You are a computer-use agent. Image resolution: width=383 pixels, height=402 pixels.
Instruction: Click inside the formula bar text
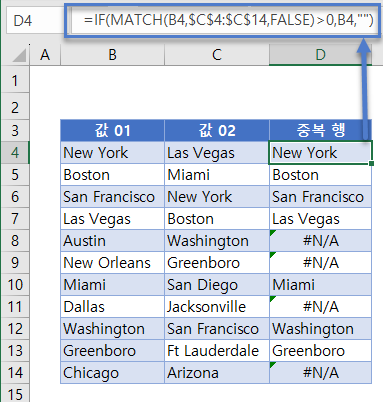point(229,20)
